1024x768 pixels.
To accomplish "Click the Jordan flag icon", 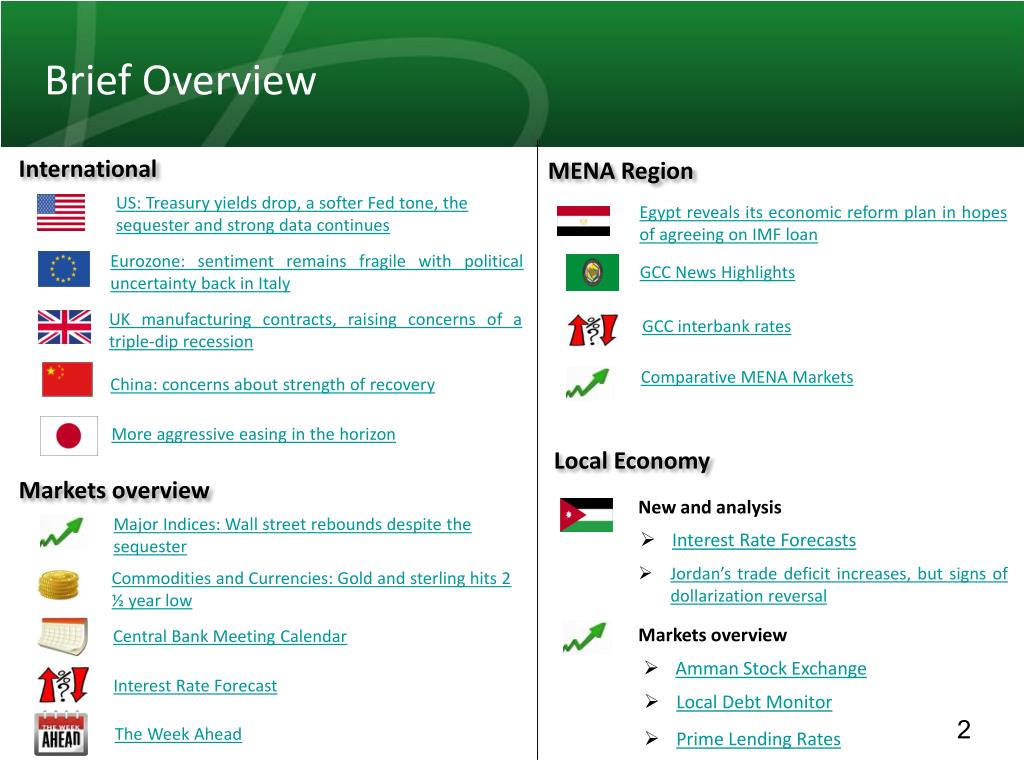I will tap(586, 515).
